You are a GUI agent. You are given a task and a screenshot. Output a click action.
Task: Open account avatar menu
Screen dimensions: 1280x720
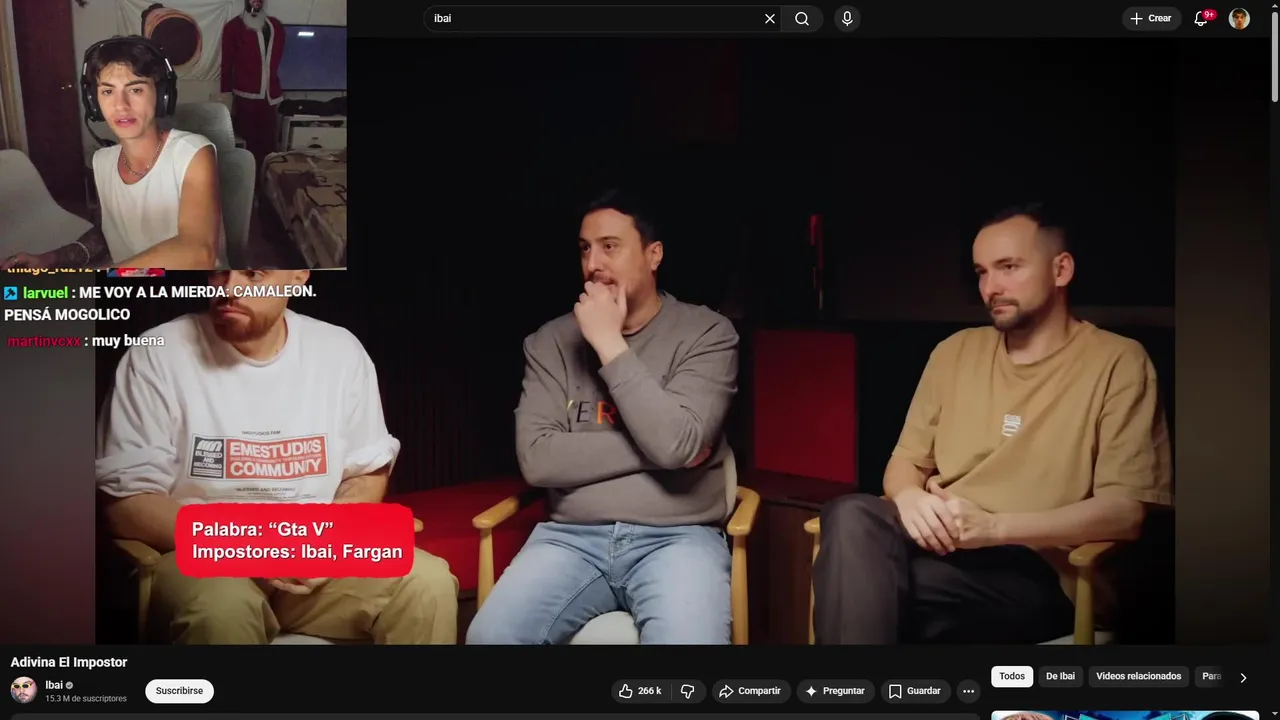click(x=1239, y=18)
